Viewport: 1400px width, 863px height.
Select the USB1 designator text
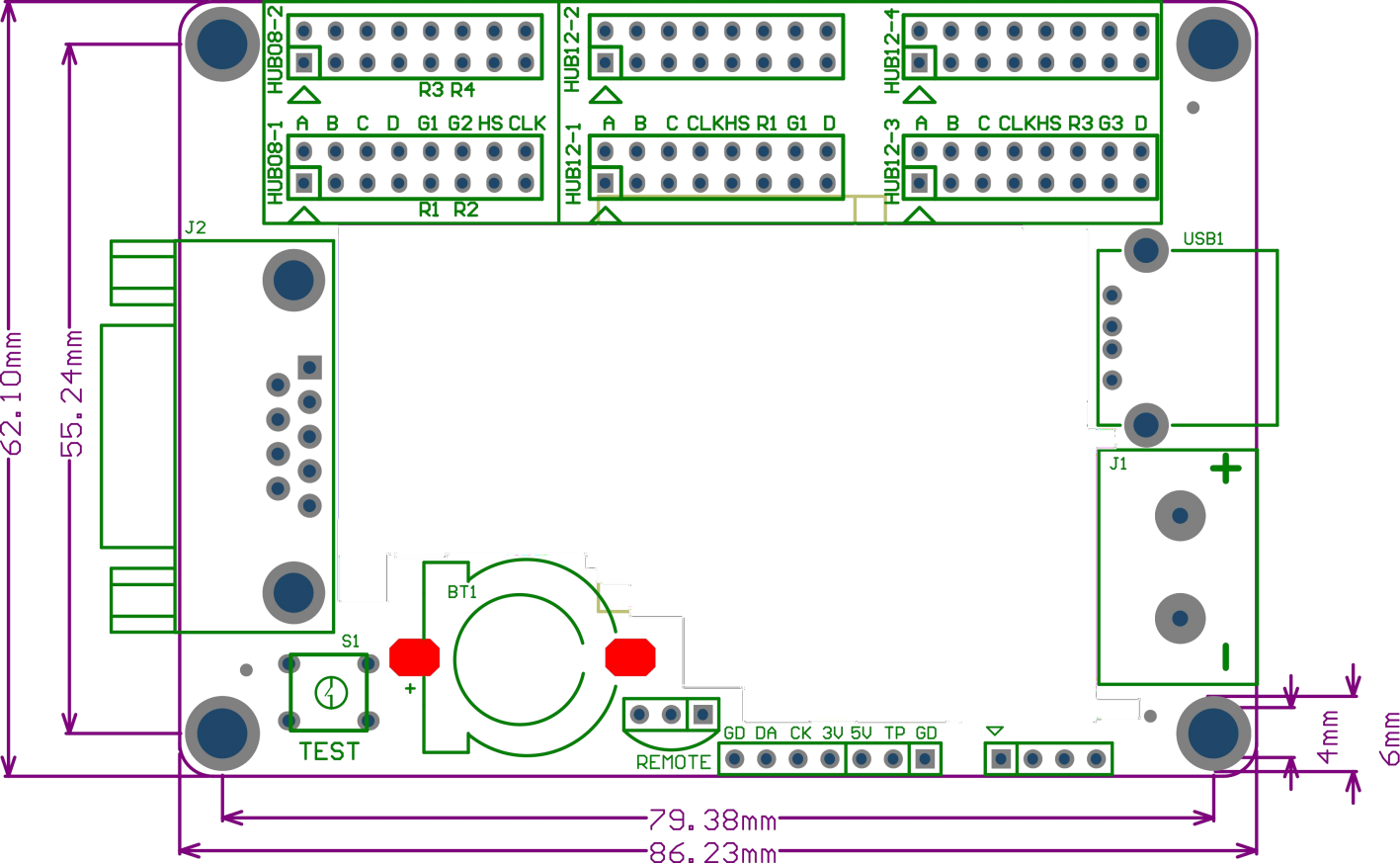(1203, 238)
